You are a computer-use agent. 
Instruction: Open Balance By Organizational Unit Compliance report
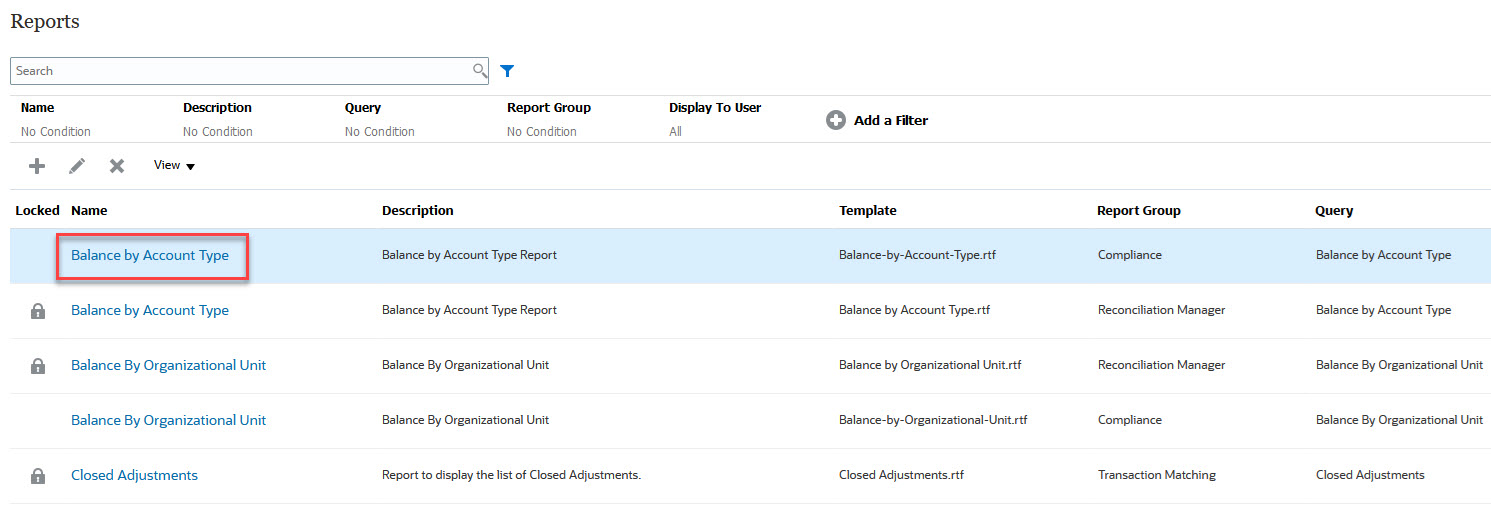pyautogui.click(x=168, y=420)
